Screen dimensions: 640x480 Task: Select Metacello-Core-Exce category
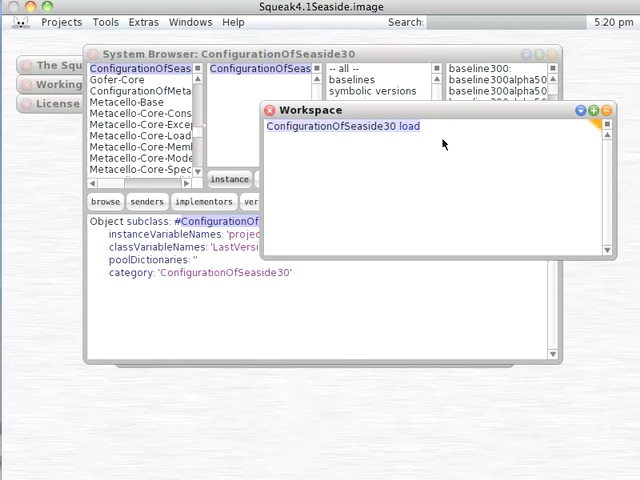(140, 124)
